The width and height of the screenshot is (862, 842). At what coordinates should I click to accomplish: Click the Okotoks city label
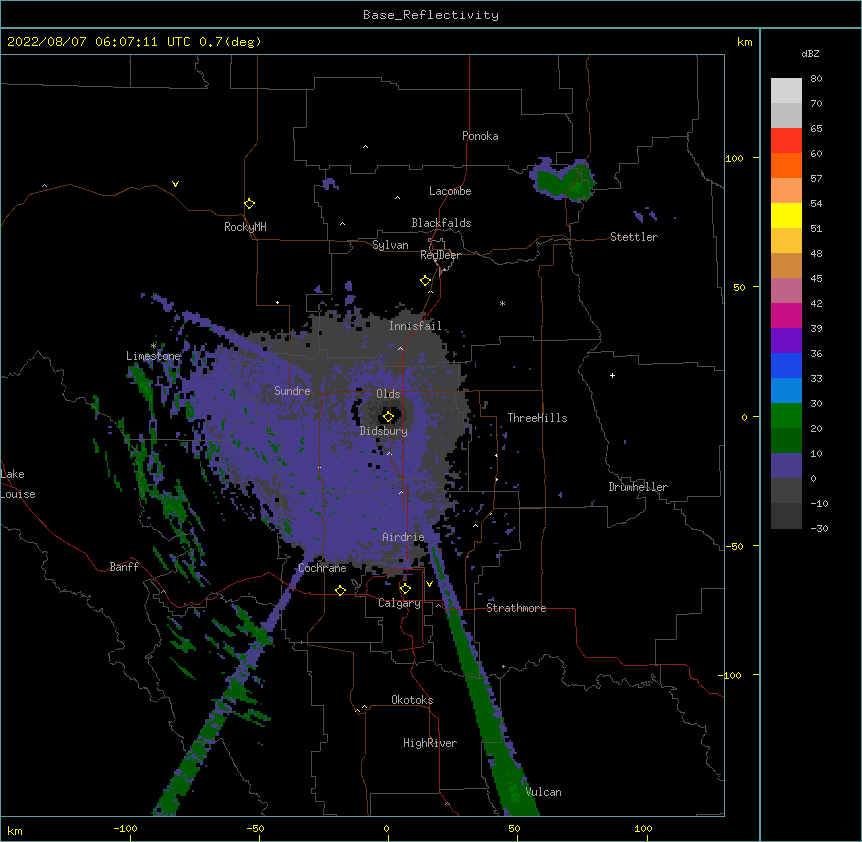point(412,700)
